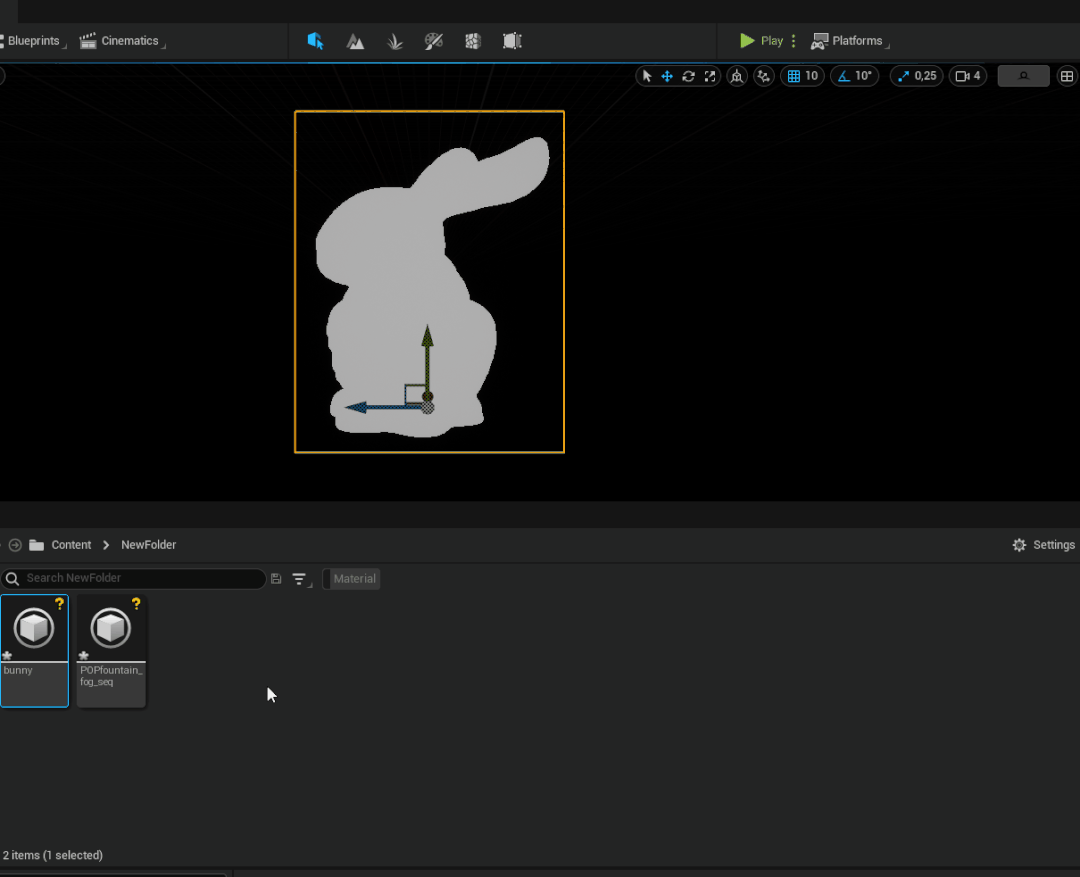The width and height of the screenshot is (1080, 877).
Task: Select the POPfountain_fog_seq asset thumbnail
Action: click(x=111, y=630)
